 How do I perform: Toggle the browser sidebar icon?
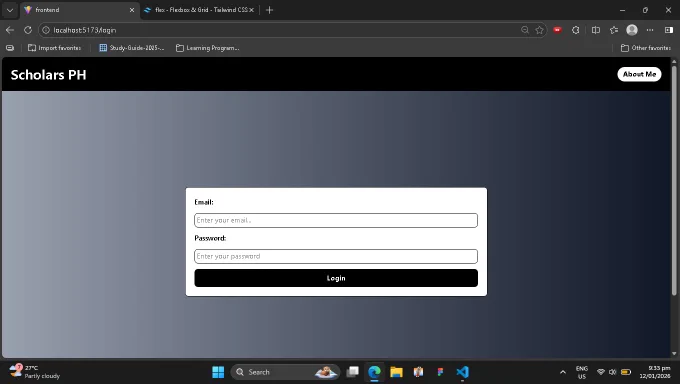[x=669, y=30]
